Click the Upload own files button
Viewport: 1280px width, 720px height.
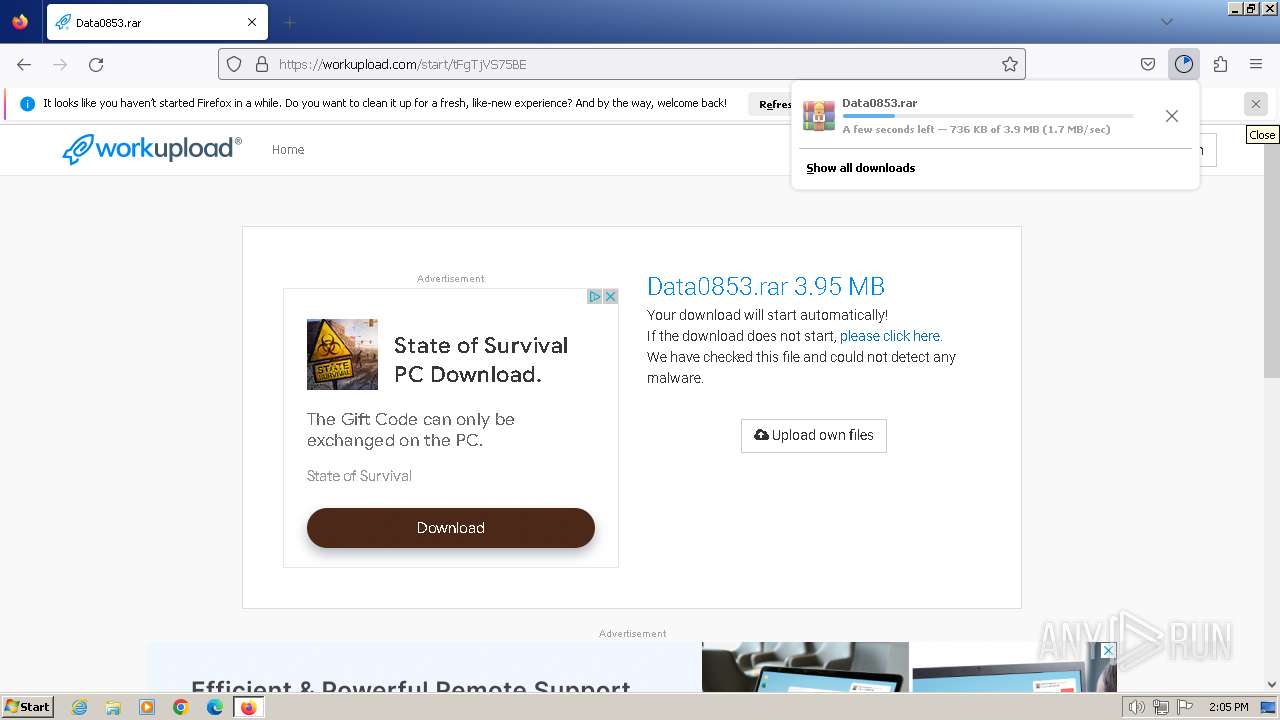point(814,435)
